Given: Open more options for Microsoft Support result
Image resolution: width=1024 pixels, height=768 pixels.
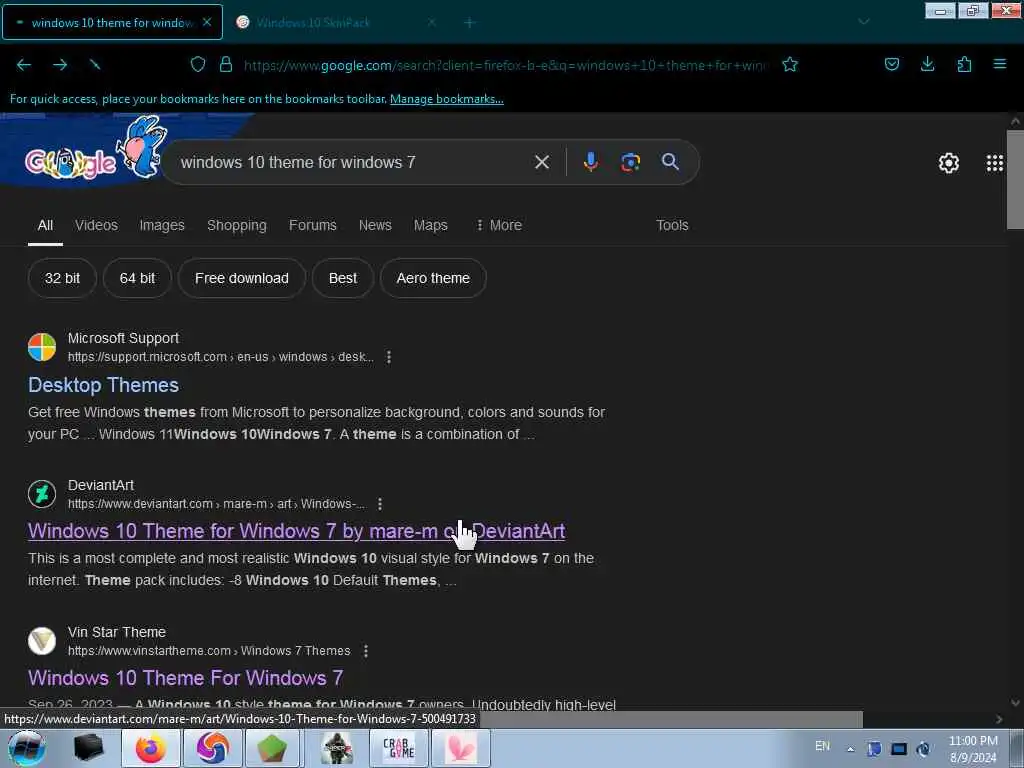Looking at the screenshot, I should click(x=389, y=357).
